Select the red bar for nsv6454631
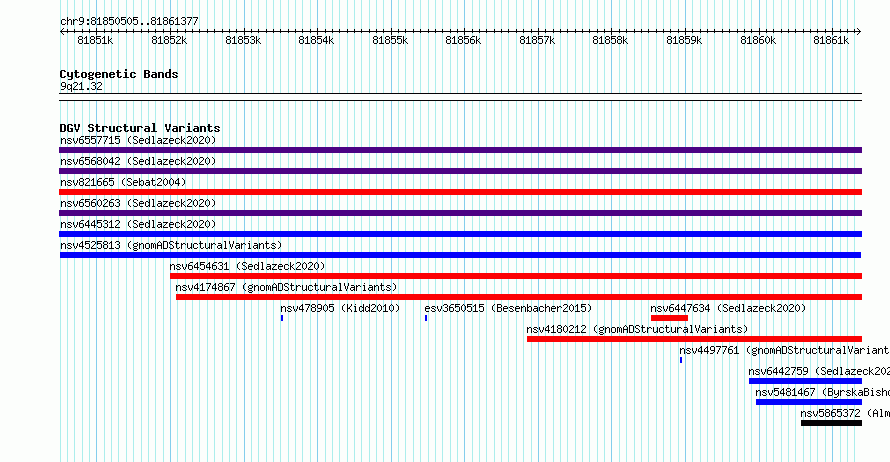 516,276
